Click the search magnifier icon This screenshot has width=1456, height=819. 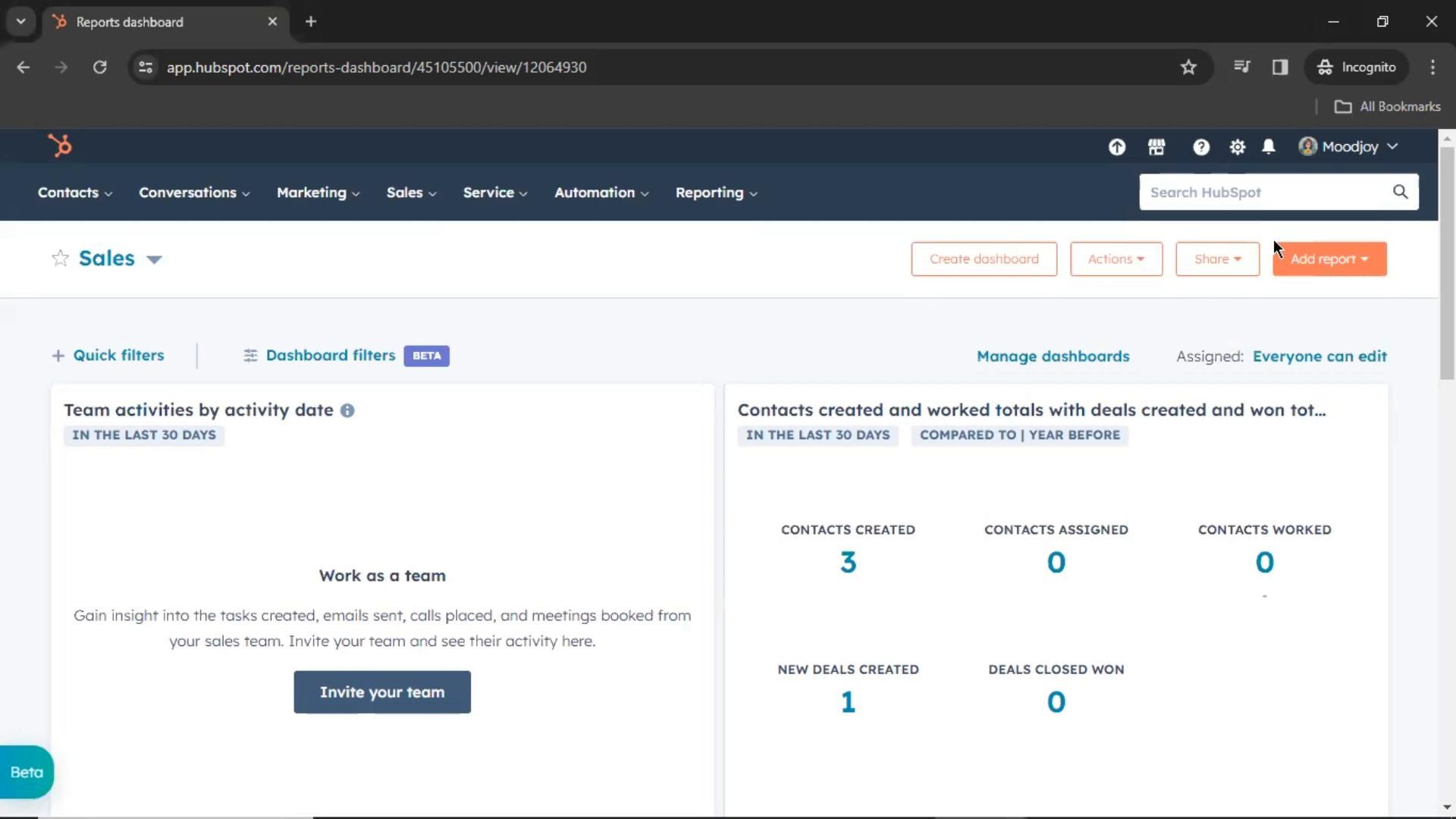click(x=1400, y=192)
